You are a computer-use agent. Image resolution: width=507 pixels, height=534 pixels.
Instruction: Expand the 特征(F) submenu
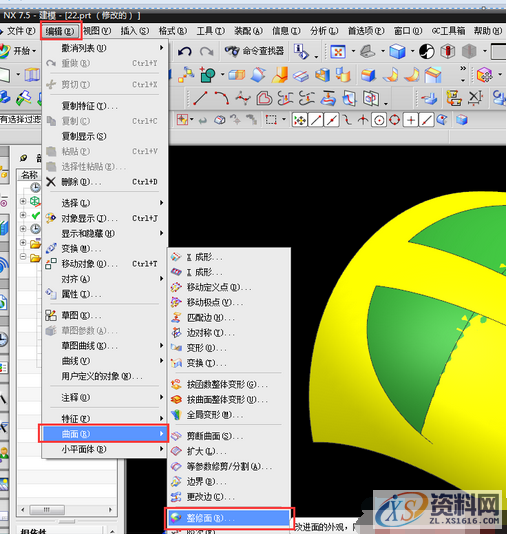click(105, 419)
